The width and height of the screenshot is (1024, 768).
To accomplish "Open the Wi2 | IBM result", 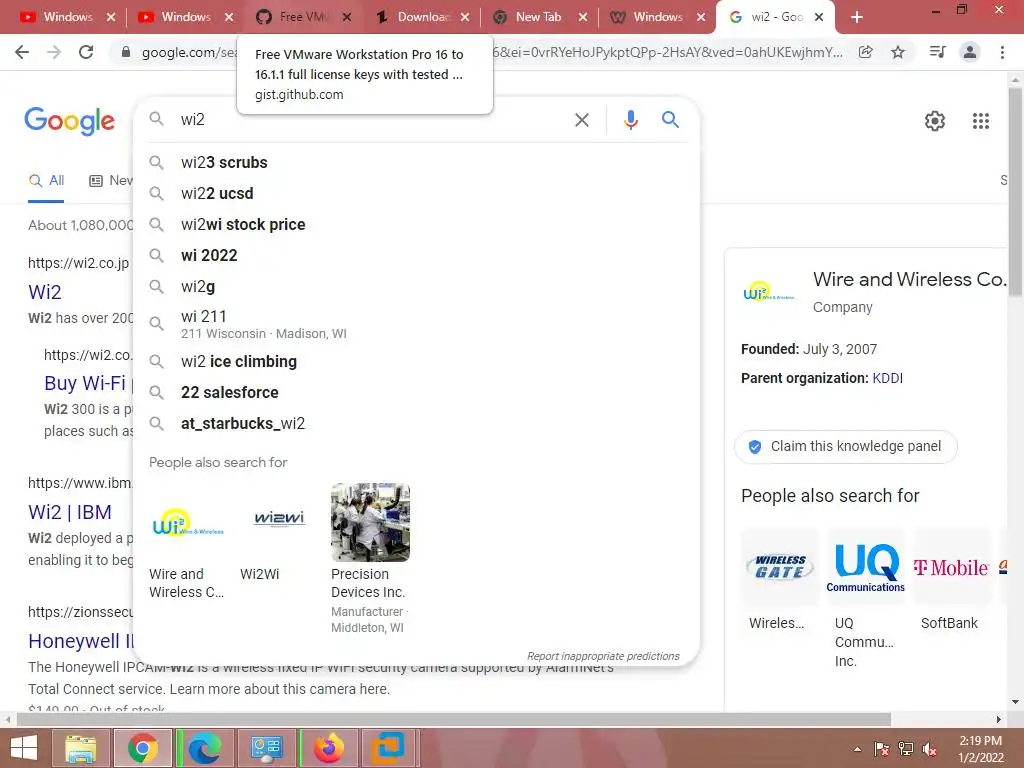I will tap(70, 512).
